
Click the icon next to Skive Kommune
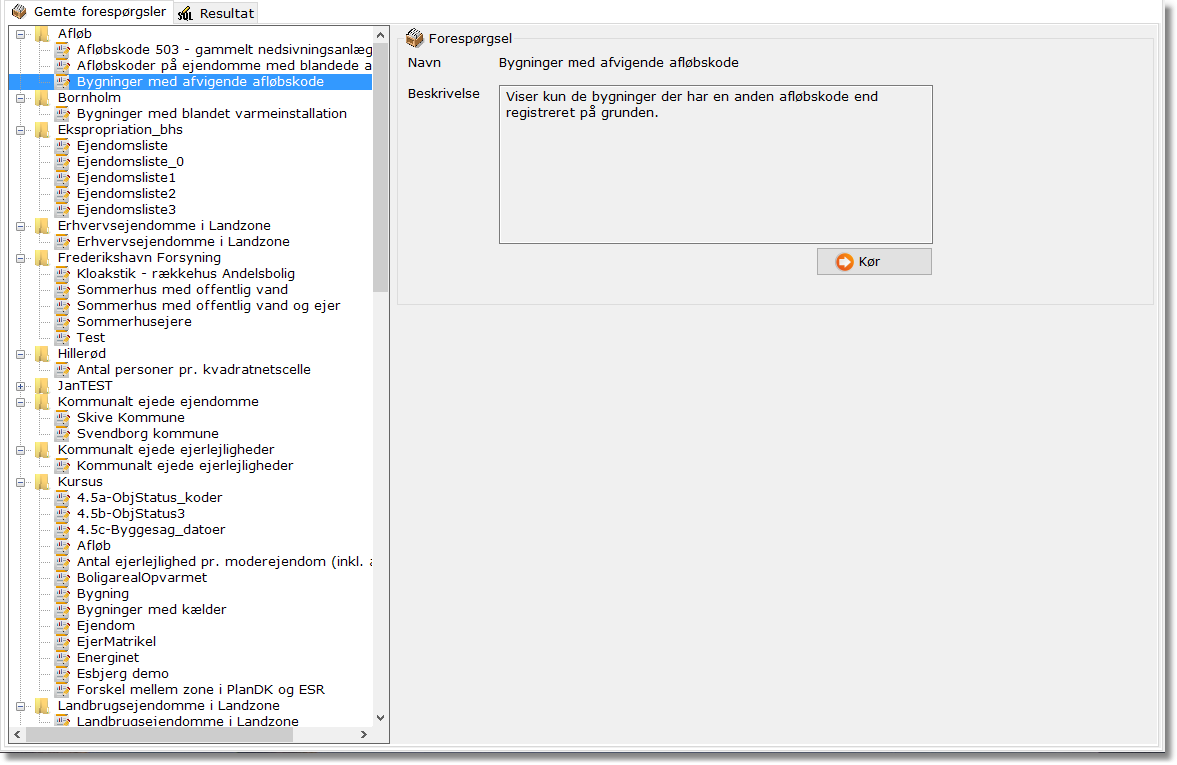(x=62, y=418)
